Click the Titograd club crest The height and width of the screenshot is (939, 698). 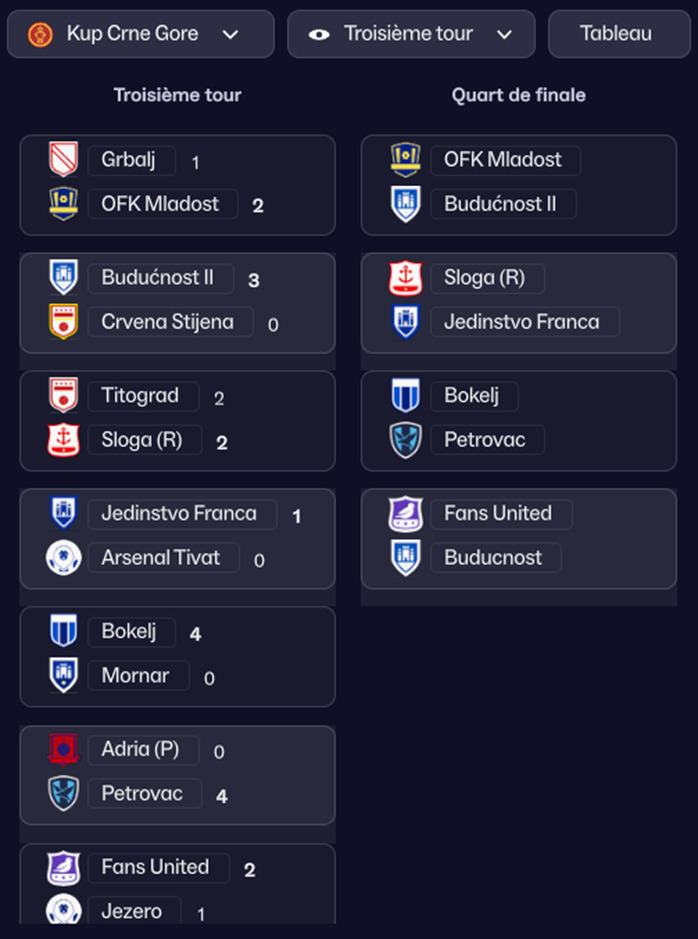coord(64,396)
